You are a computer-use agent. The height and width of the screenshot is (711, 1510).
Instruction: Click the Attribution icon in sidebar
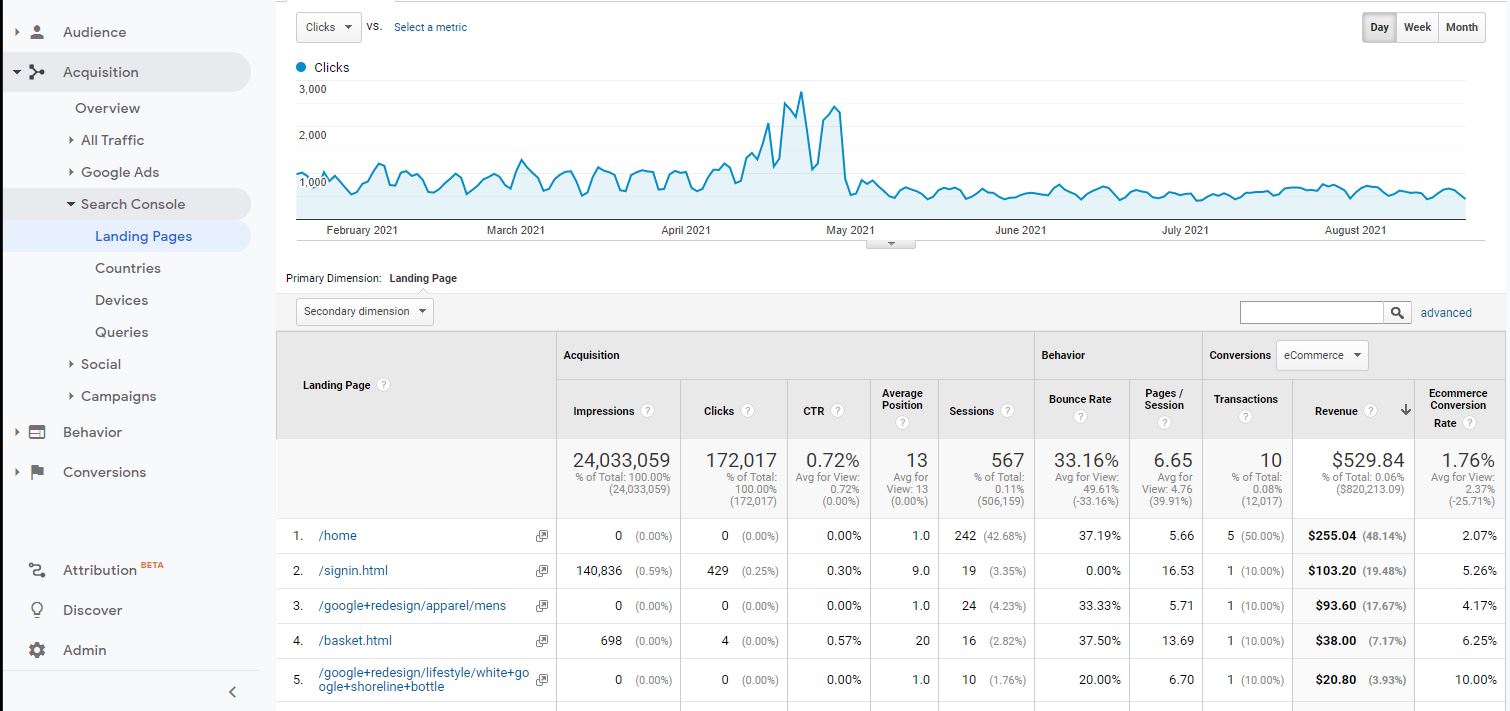click(37, 570)
